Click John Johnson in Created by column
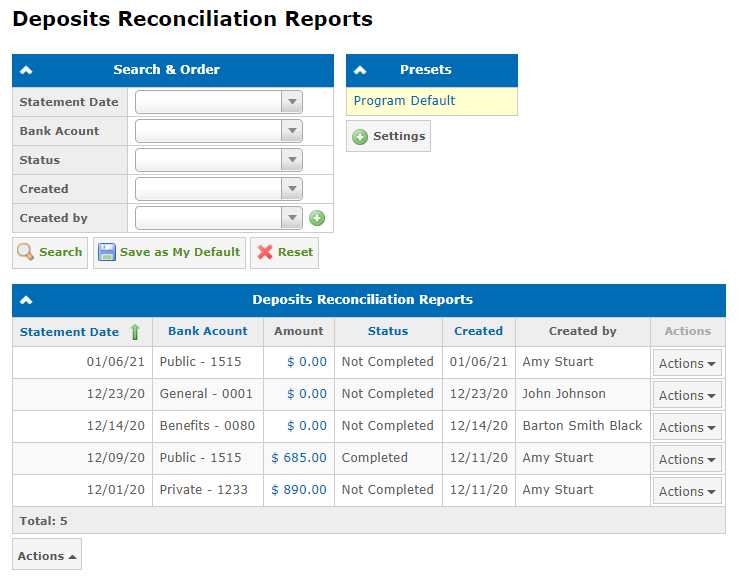The height and width of the screenshot is (577, 742). click(x=564, y=394)
